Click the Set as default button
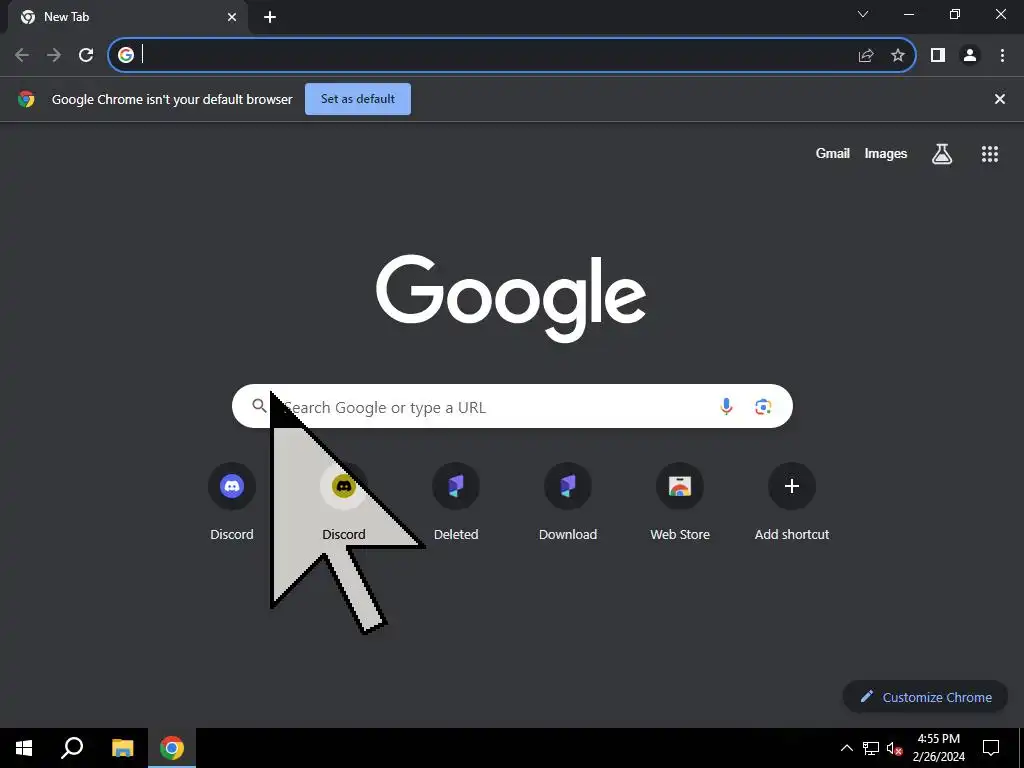Image resolution: width=1024 pixels, height=768 pixels. [x=358, y=99]
